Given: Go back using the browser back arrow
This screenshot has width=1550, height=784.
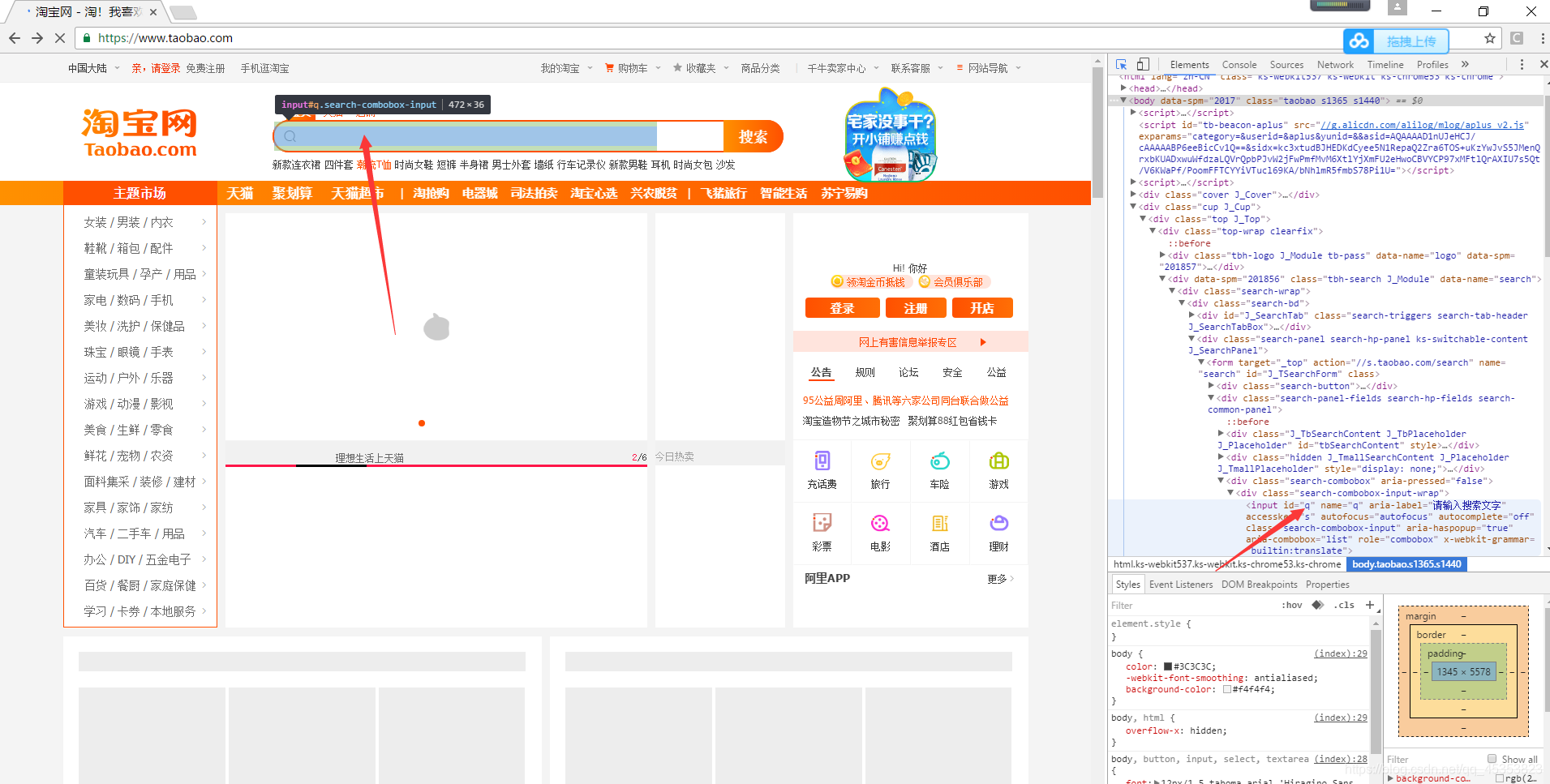Looking at the screenshot, I should [x=15, y=38].
